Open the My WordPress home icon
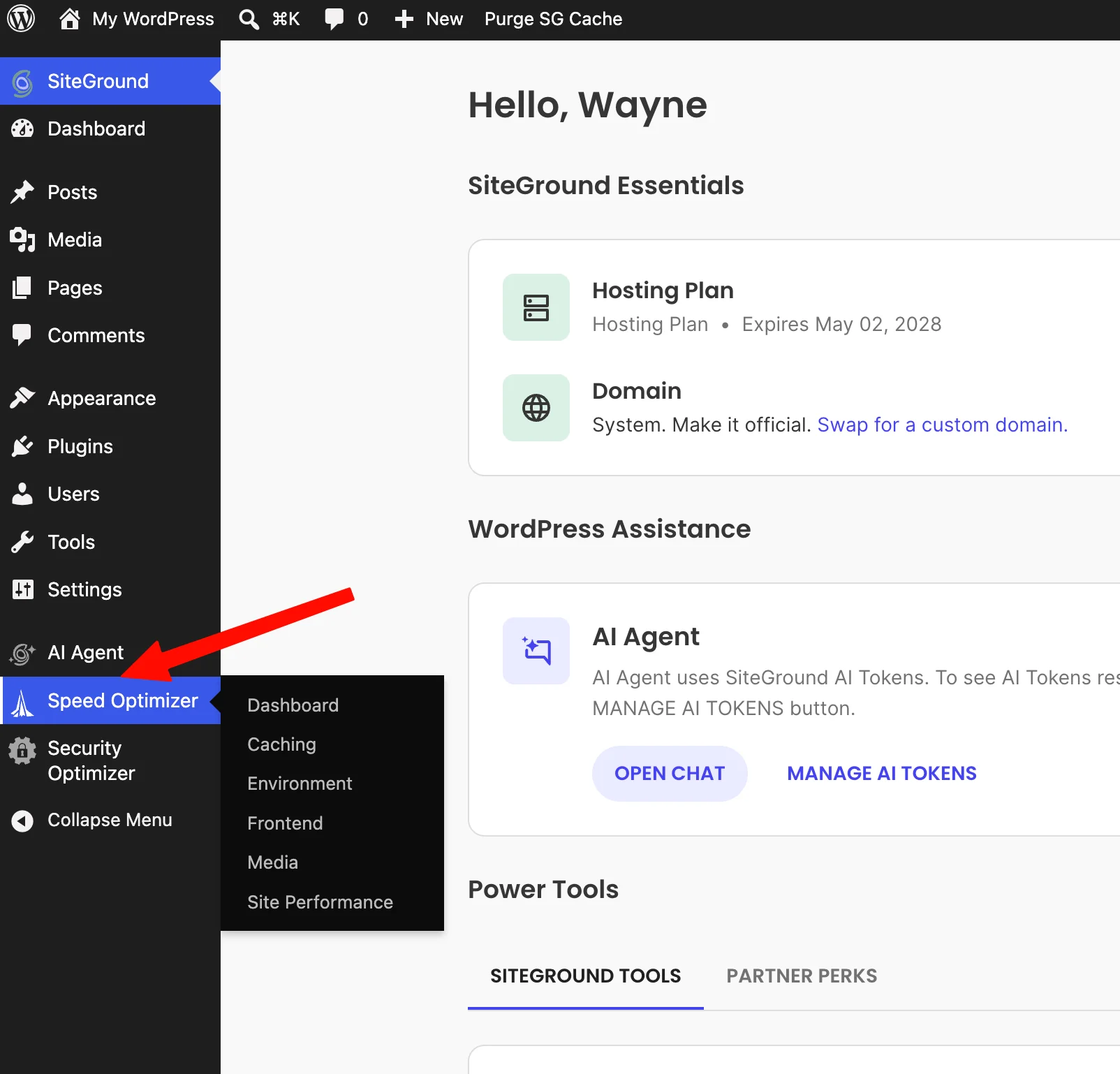 (69, 19)
